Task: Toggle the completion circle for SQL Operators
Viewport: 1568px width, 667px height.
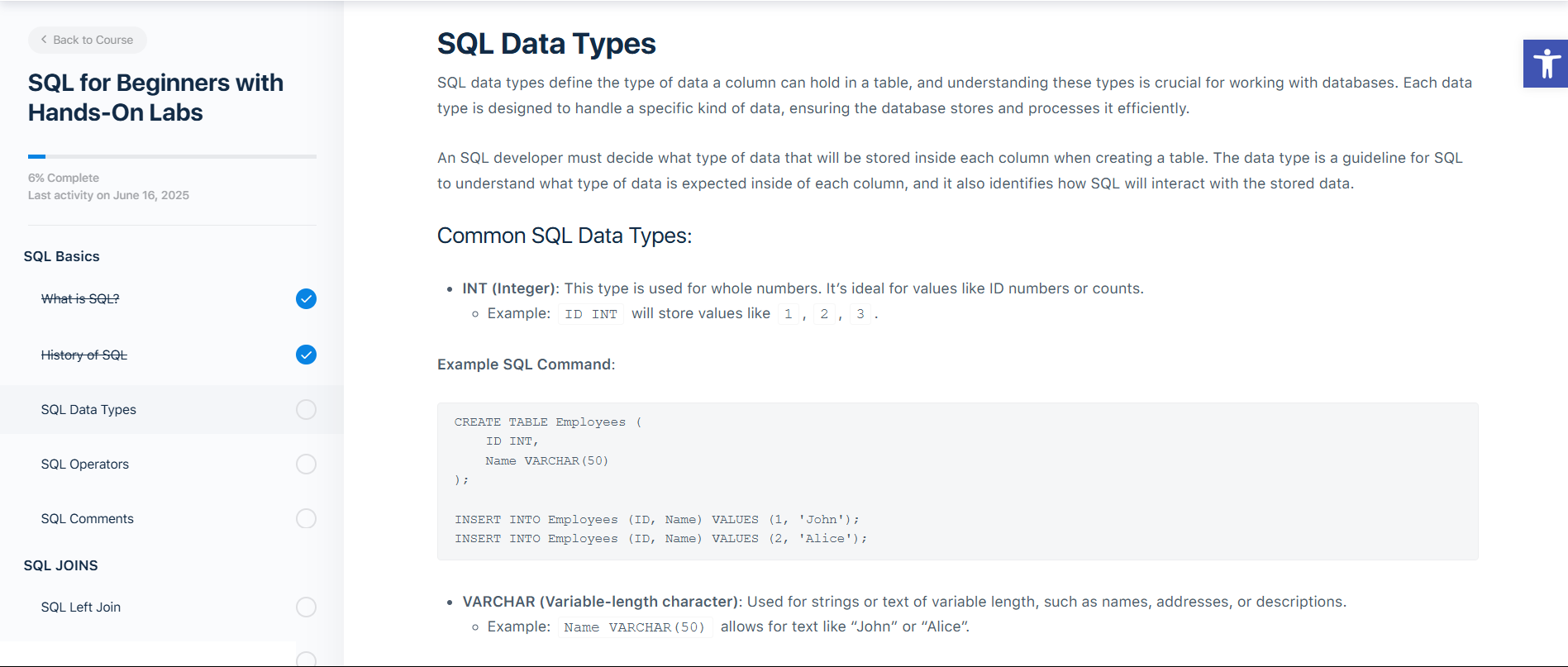Action: click(x=306, y=464)
